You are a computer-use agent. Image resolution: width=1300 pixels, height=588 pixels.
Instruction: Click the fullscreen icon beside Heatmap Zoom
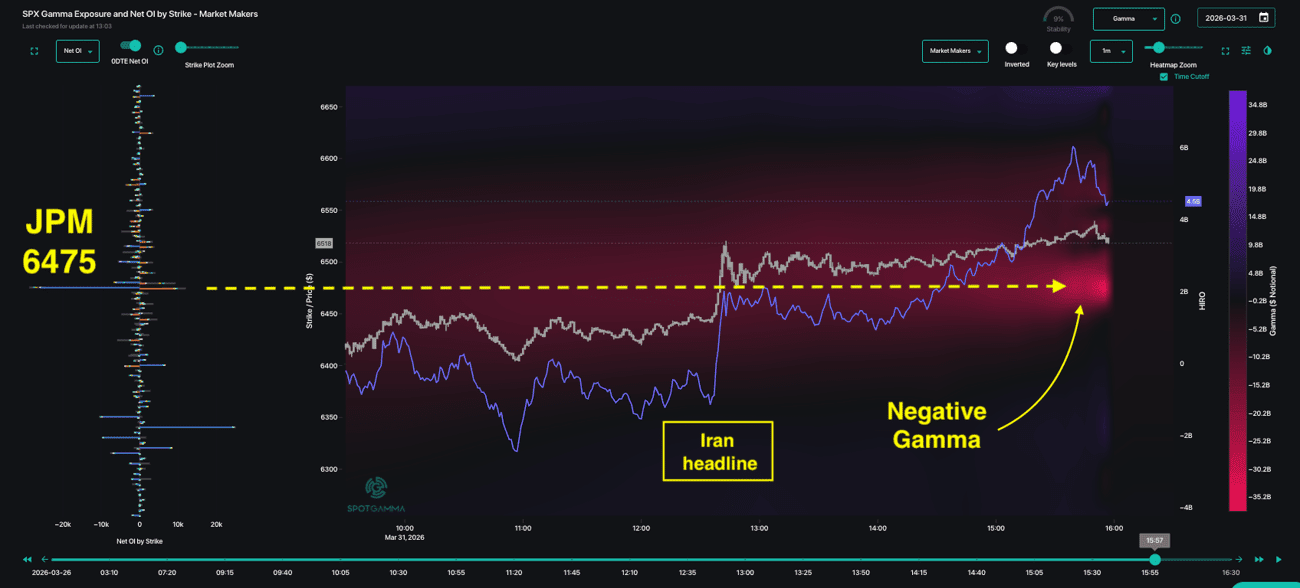point(1224,50)
